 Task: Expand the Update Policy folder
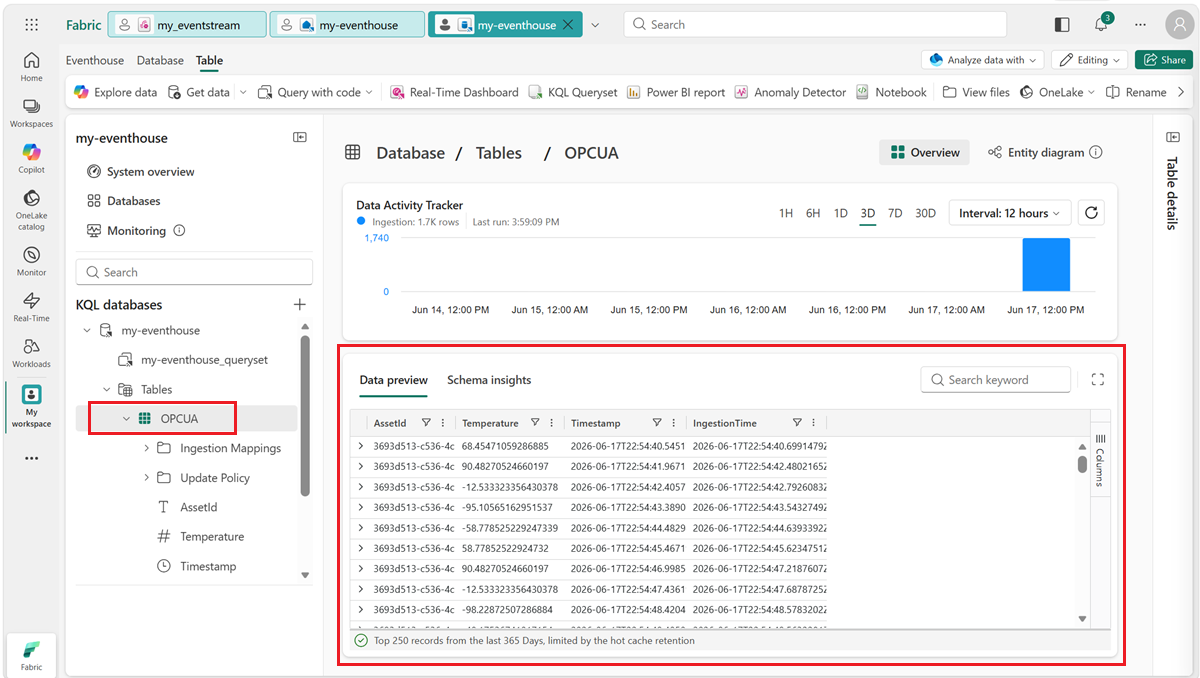point(146,478)
